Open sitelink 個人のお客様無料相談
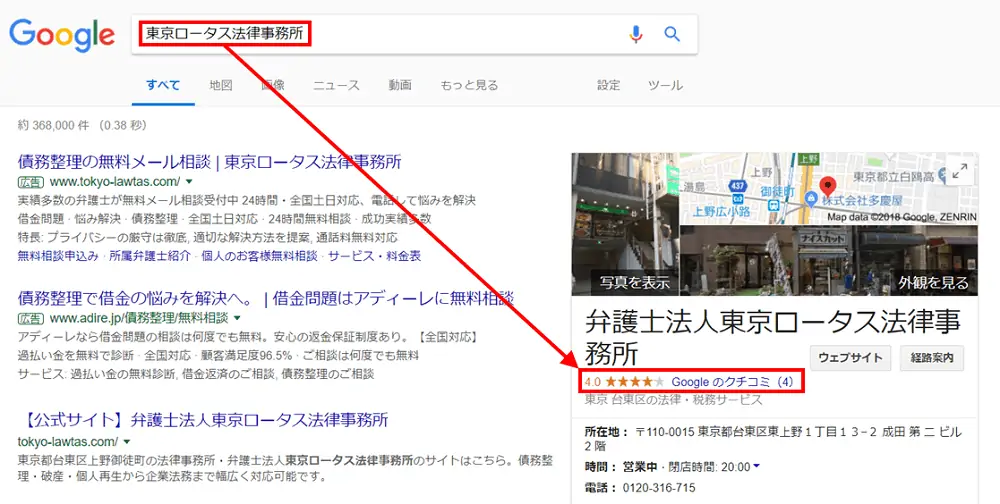Viewport: 1000px width, 504px height. click(260, 256)
